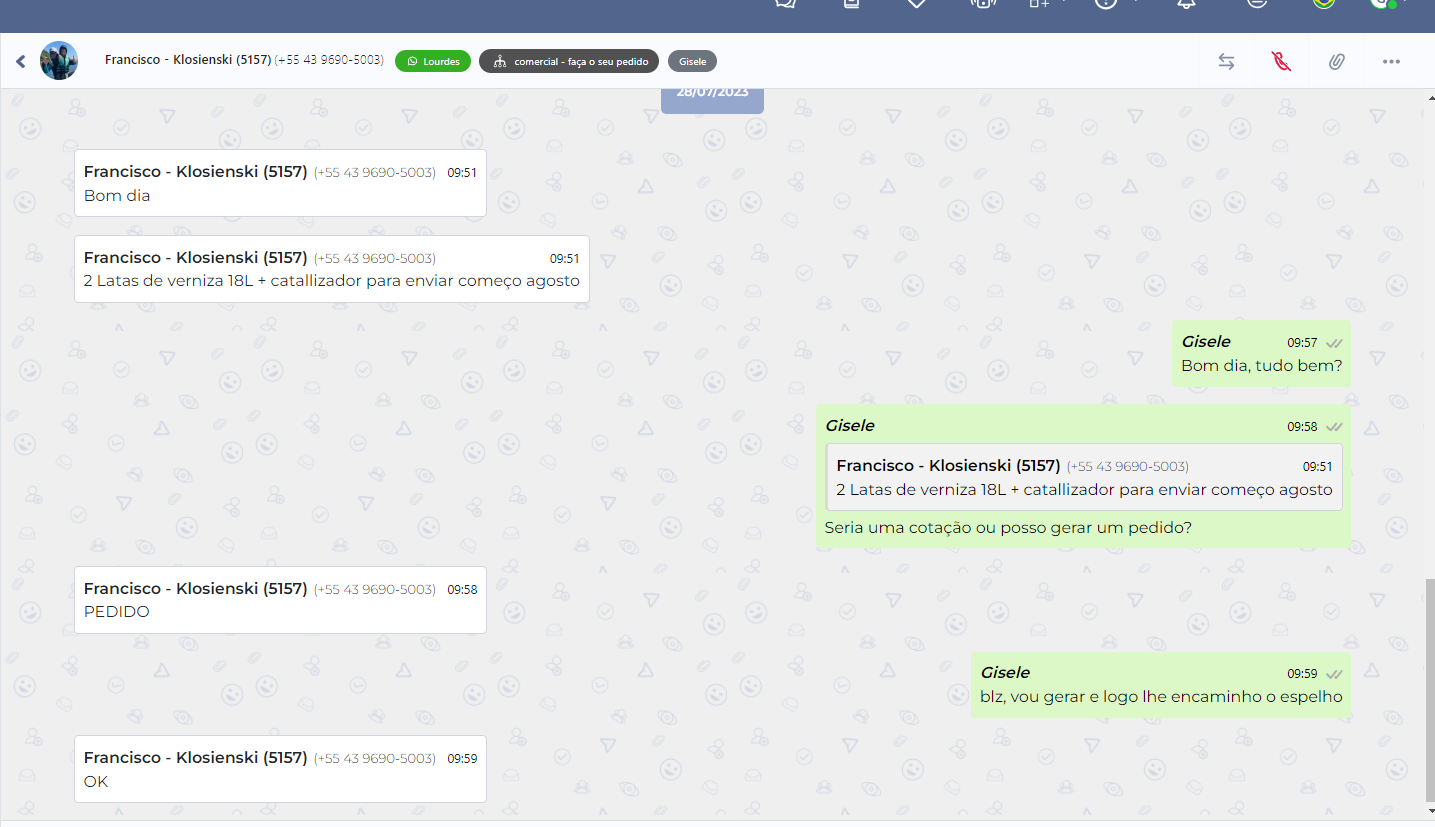Image resolution: width=1435 pixels, height=827 pixels.
Task: Click the contact's profile photo avatar
Action: (59, 61)
